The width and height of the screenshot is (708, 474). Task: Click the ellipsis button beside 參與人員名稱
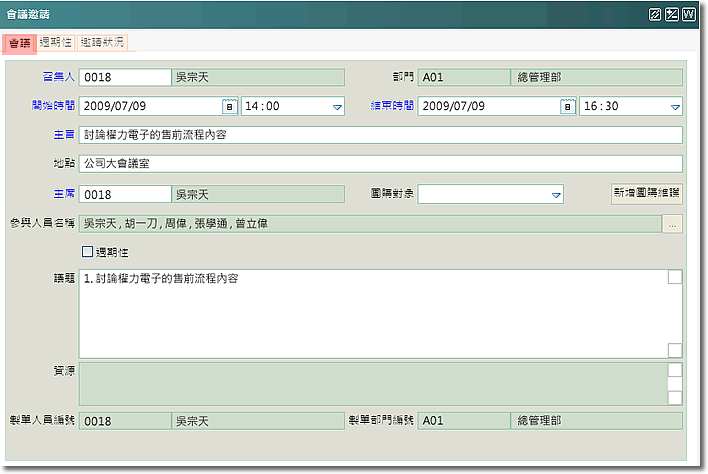[x=673, y=224]
